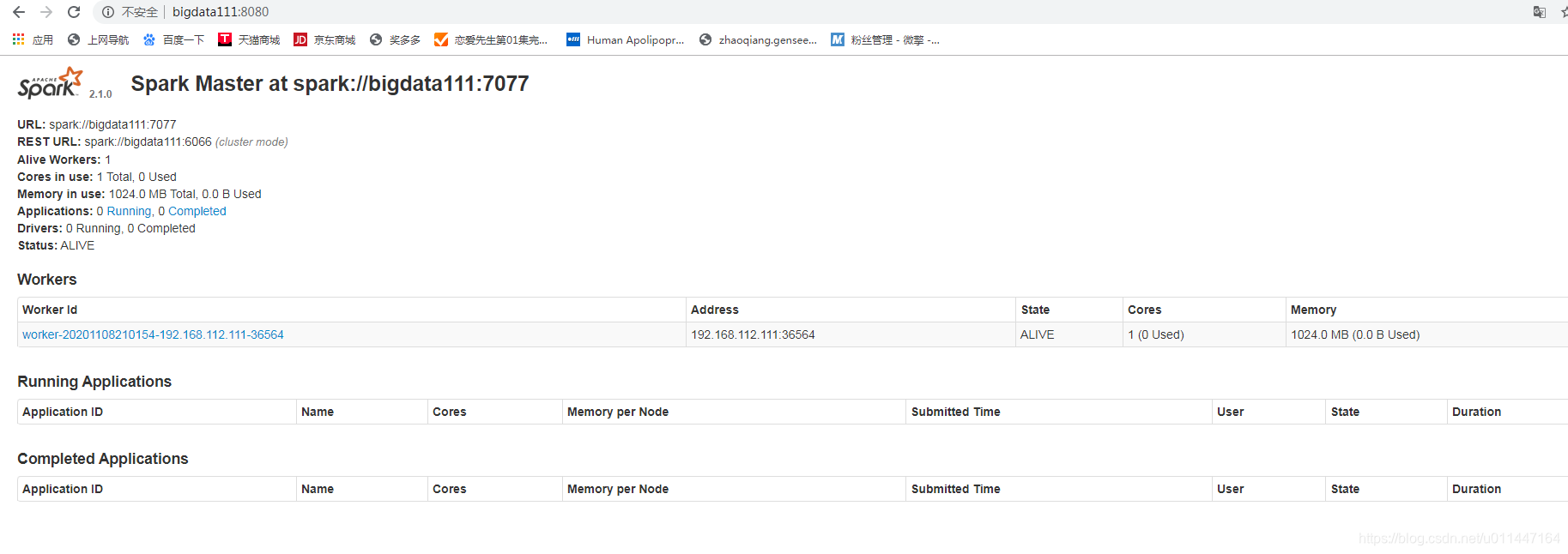
Task: Open the Completed applications link
Action: pyautogui.click(x=197, y=211)
